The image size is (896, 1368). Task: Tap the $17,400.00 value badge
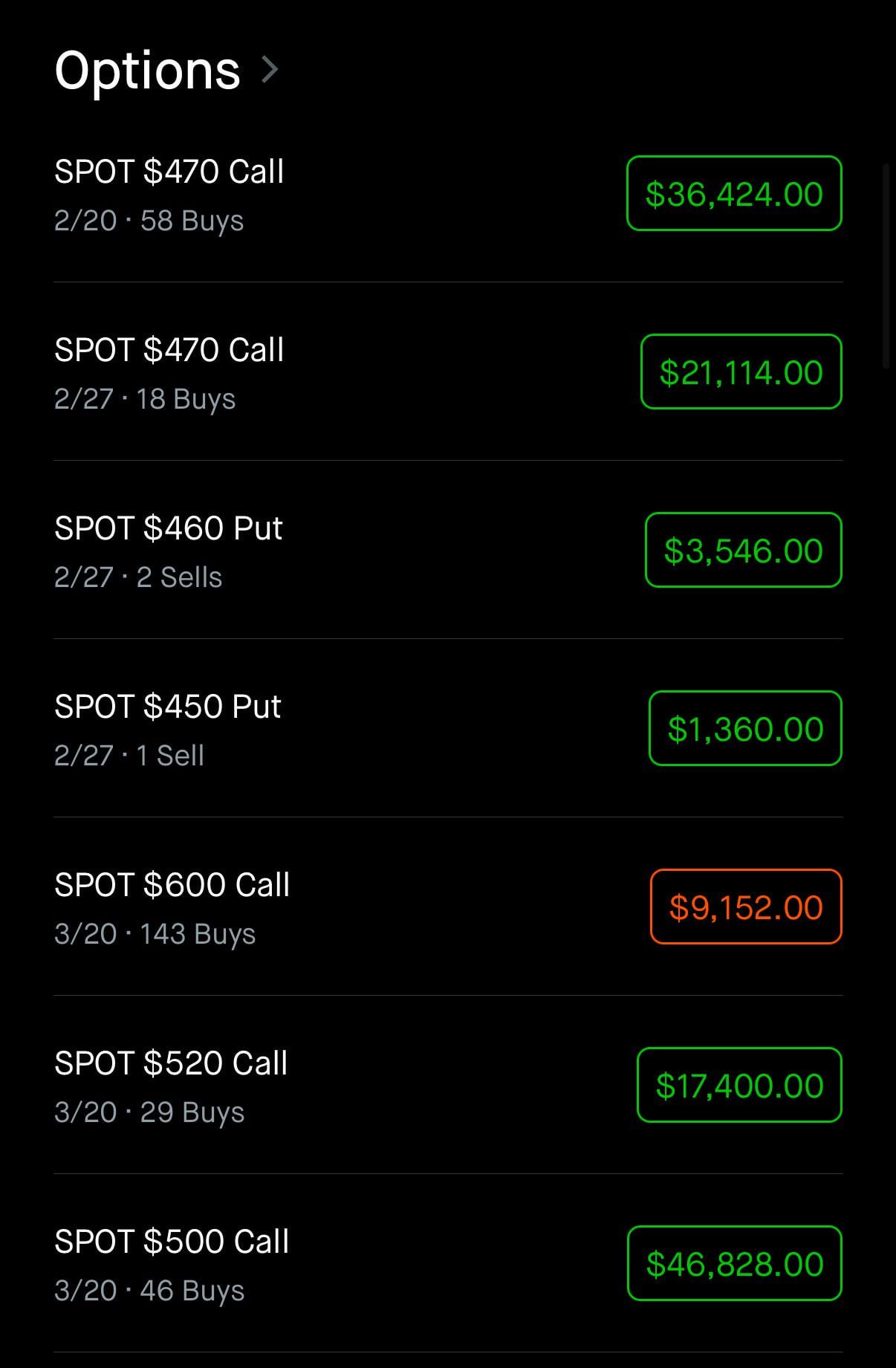coord(739,1086)
